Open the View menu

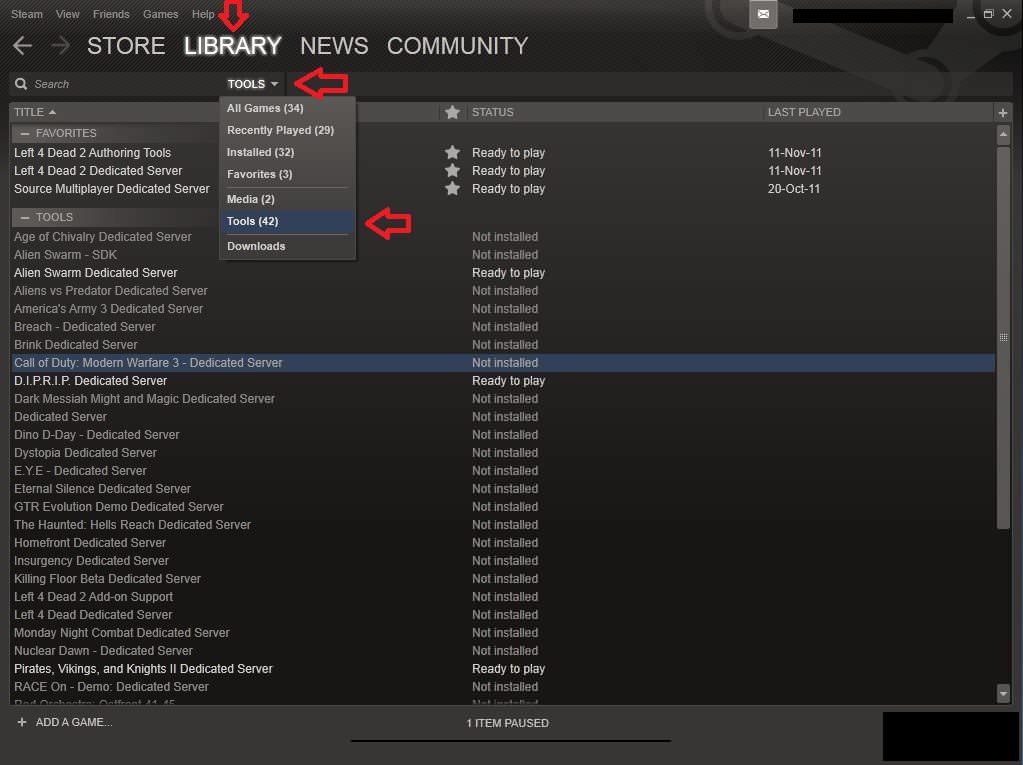point(67,14)
